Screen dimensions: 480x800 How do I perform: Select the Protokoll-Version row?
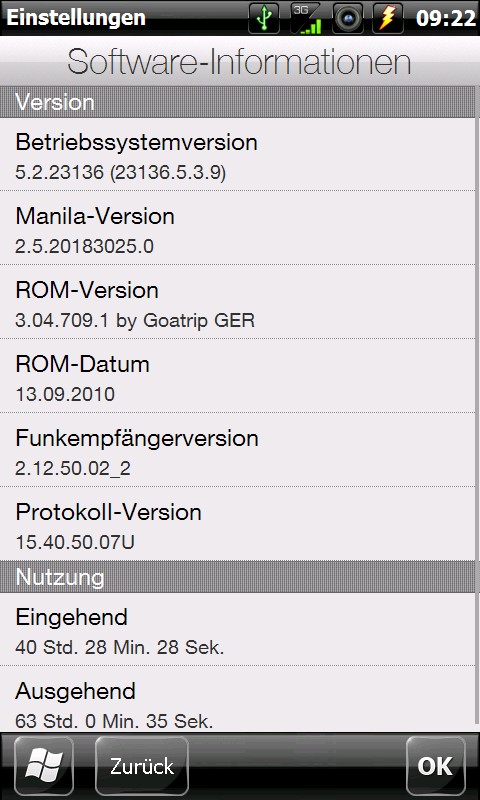(237, 524)
